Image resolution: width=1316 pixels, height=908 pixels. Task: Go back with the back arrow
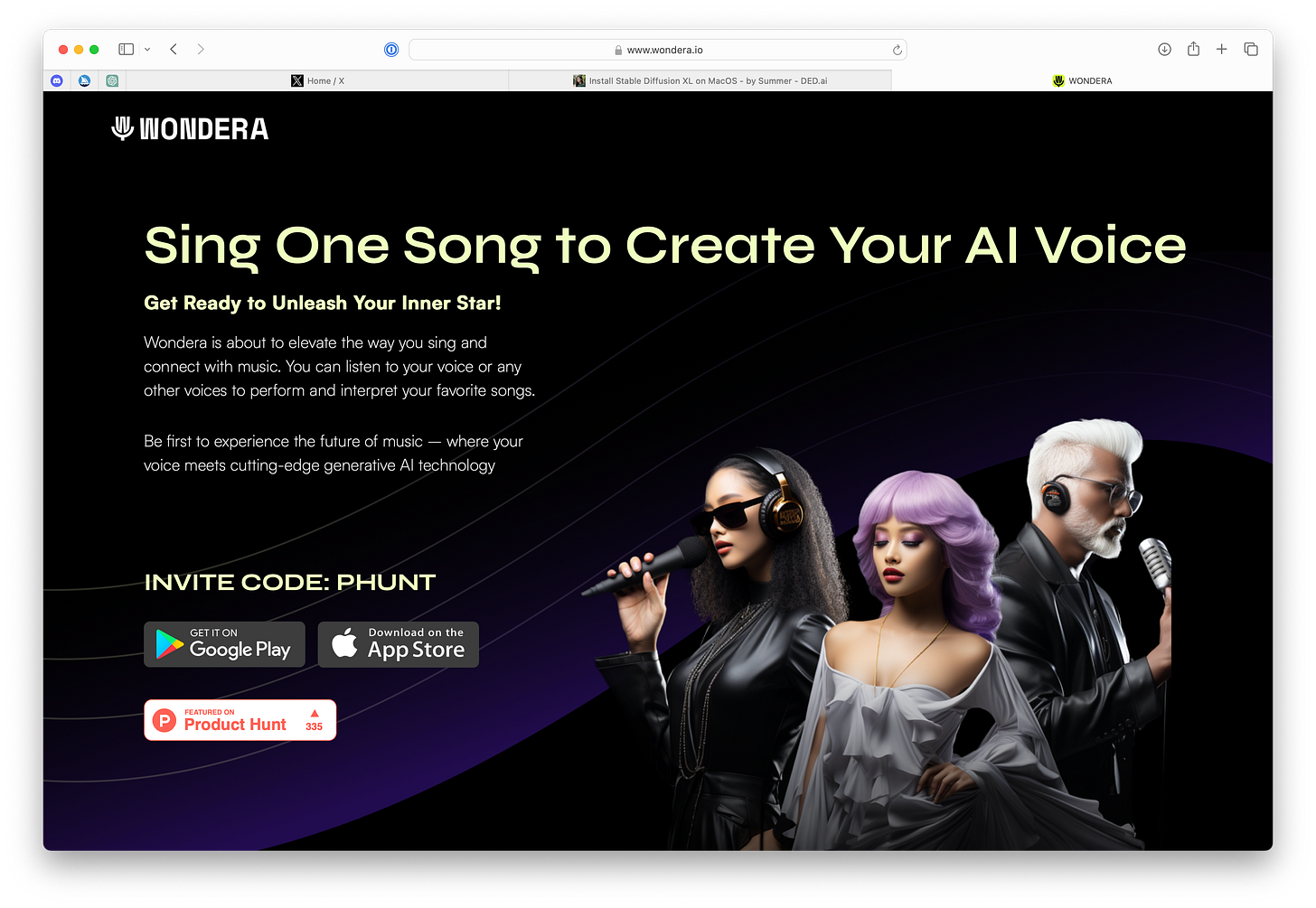[174, 50]
